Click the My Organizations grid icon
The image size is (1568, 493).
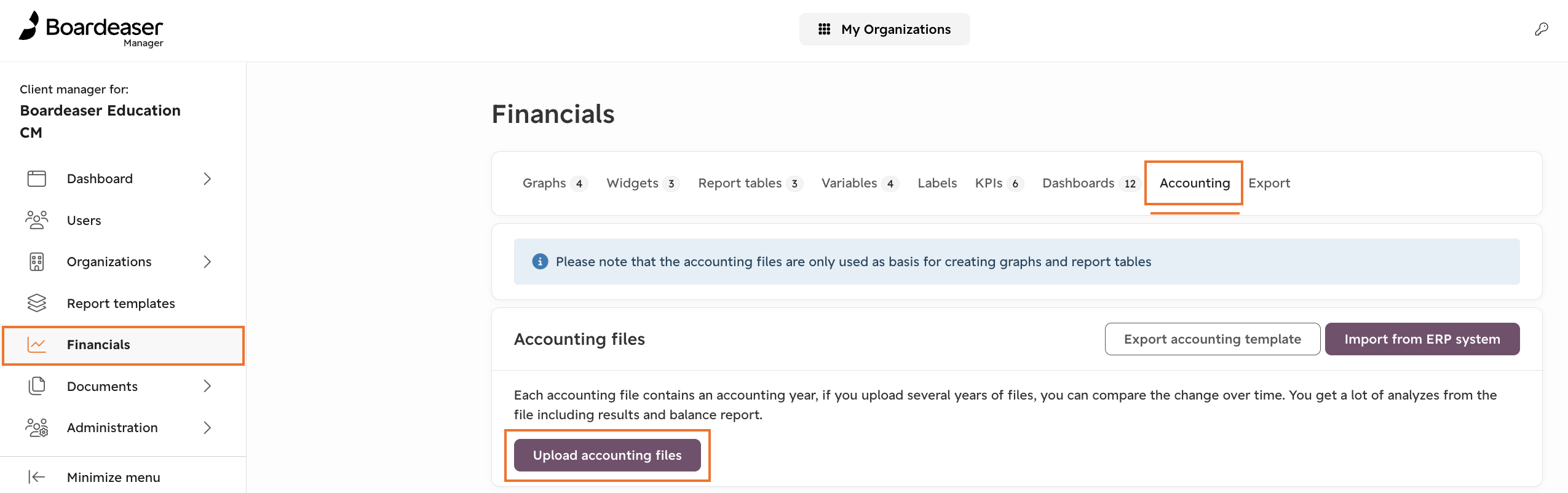(x=824, y=29)
